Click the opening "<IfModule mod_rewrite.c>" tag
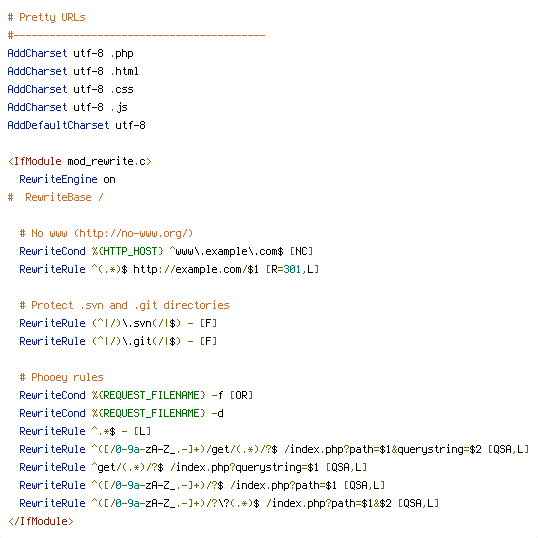The height and width of the screenshot is (538, 538). point(80,161)
